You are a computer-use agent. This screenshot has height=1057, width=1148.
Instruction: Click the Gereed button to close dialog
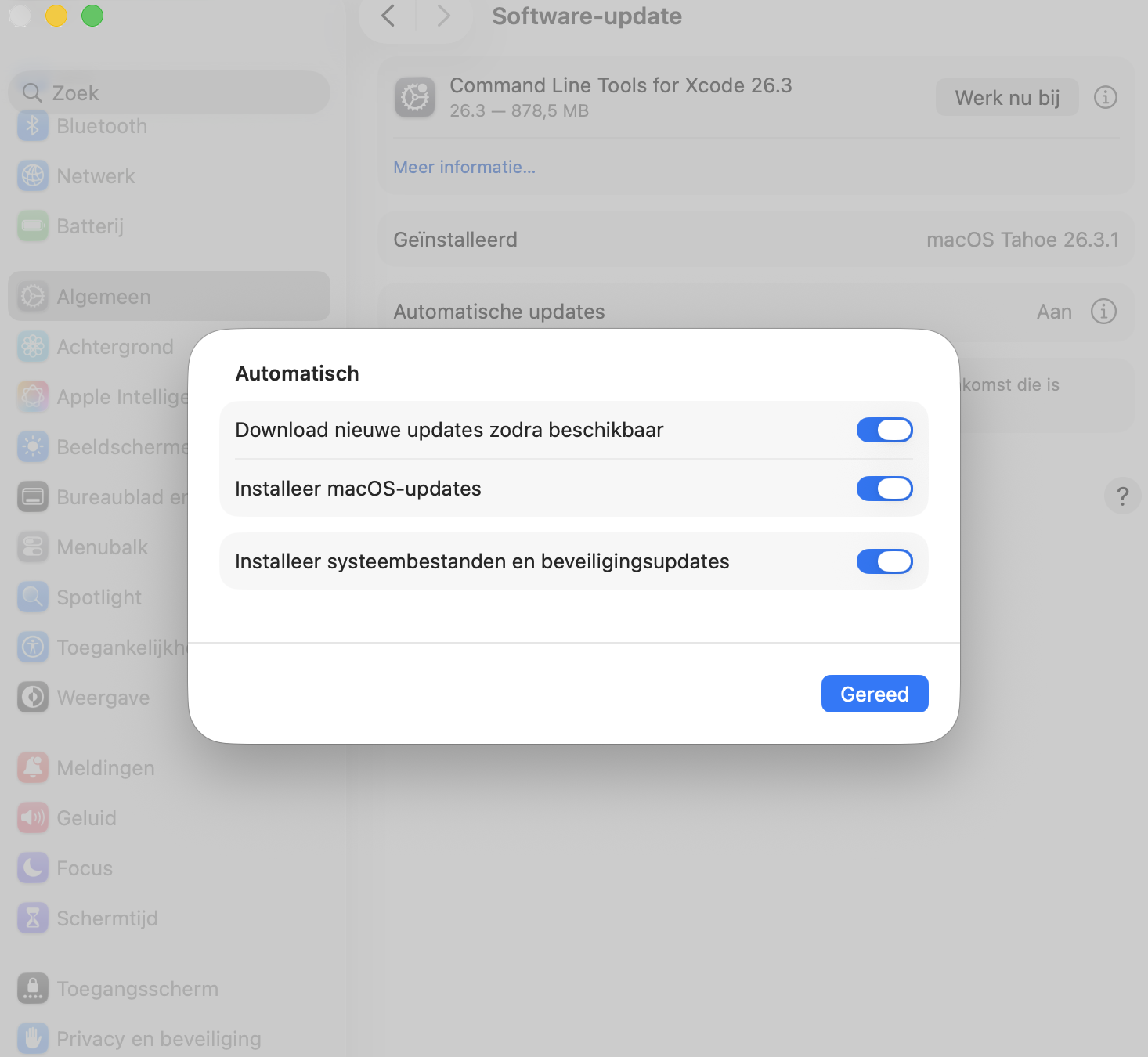875,694
